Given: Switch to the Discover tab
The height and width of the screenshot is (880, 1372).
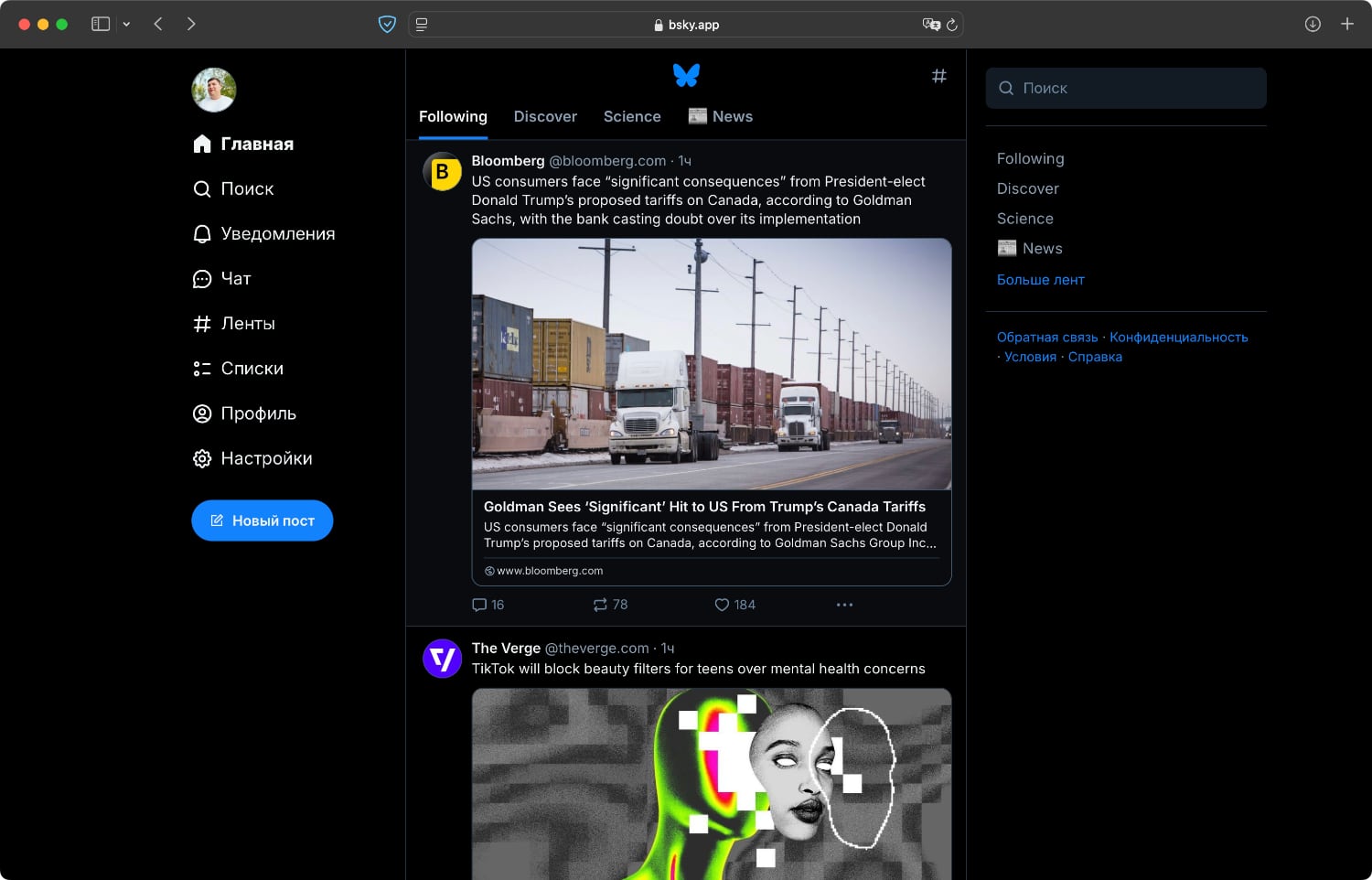Looking at the screenshot, I should pyautogui.click(x=545, y=117).
